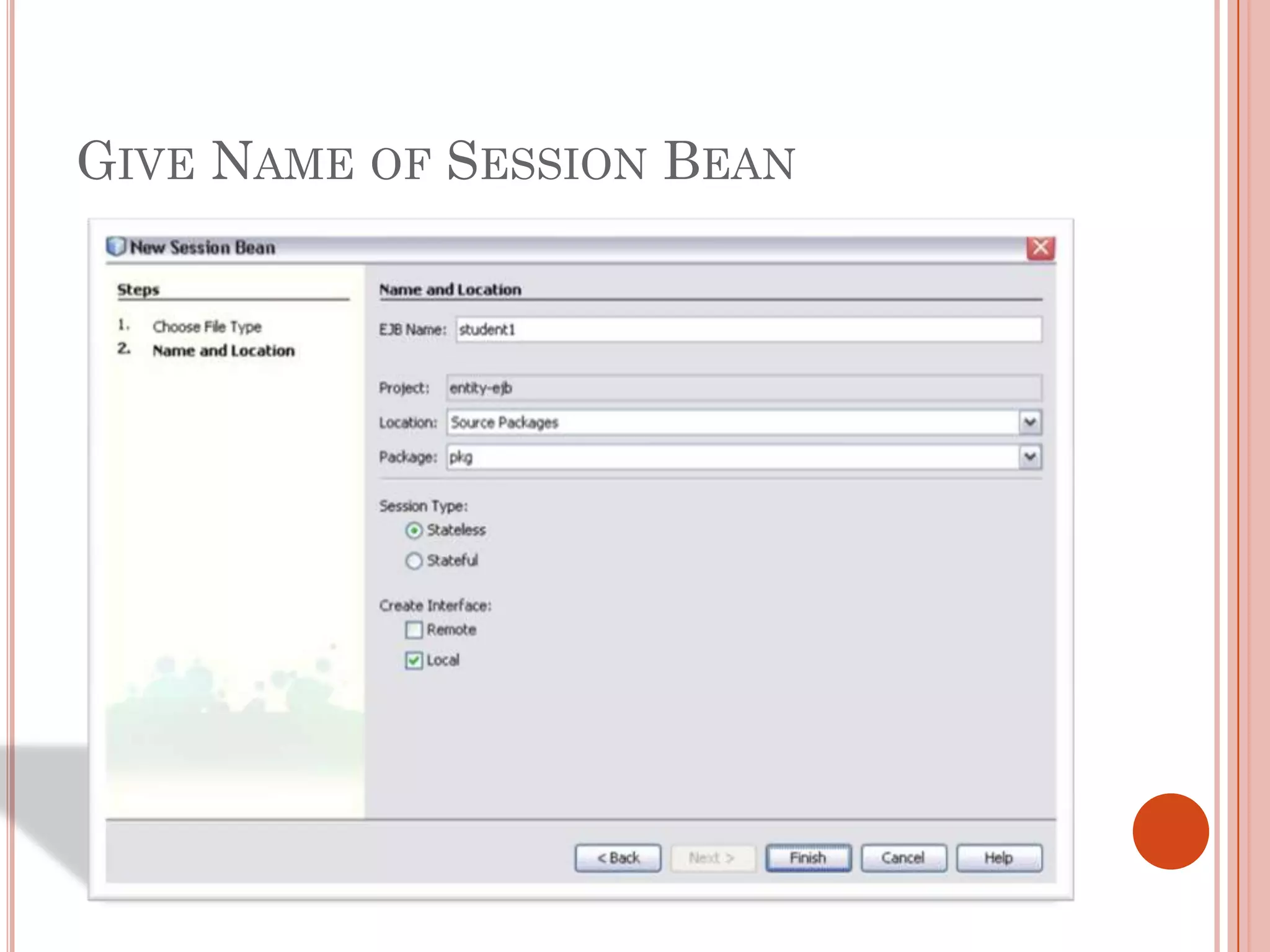This screenshot has height=952, width=1270.
Task: Open Help for this wizard
Action: 999,858
